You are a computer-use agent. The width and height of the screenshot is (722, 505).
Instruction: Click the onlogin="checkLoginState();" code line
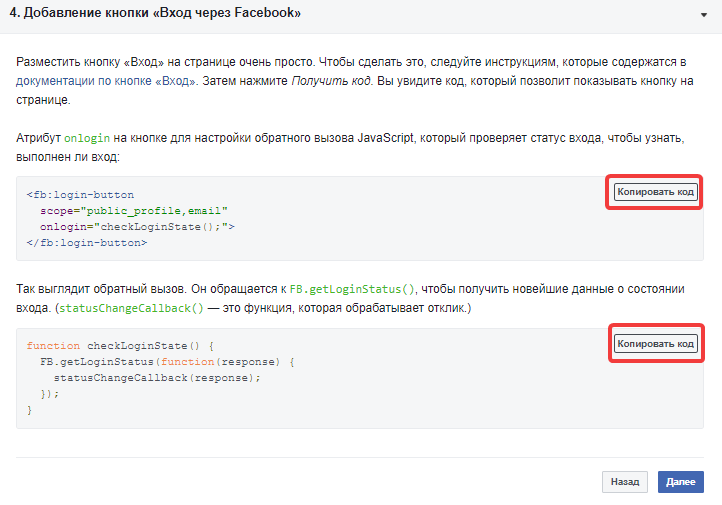pyautogui.click(x=137, y=227)
